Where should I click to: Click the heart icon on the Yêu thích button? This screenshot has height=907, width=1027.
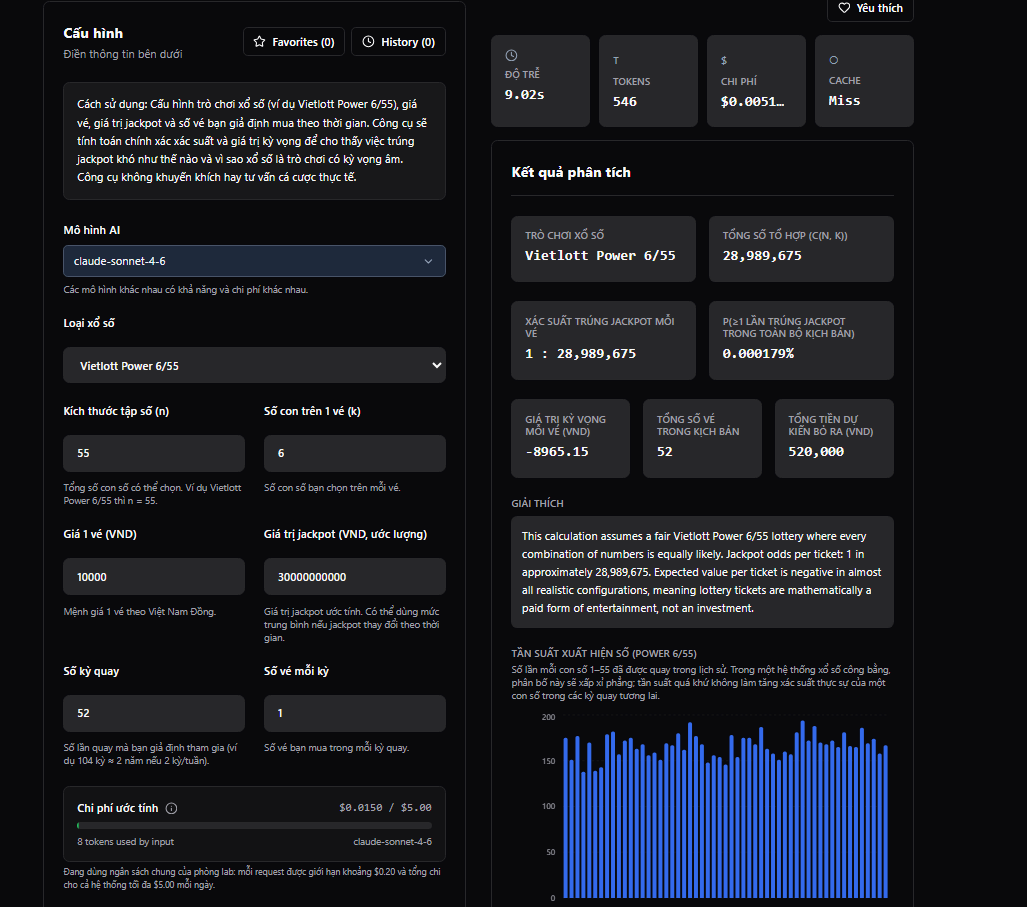pos(845,9)
